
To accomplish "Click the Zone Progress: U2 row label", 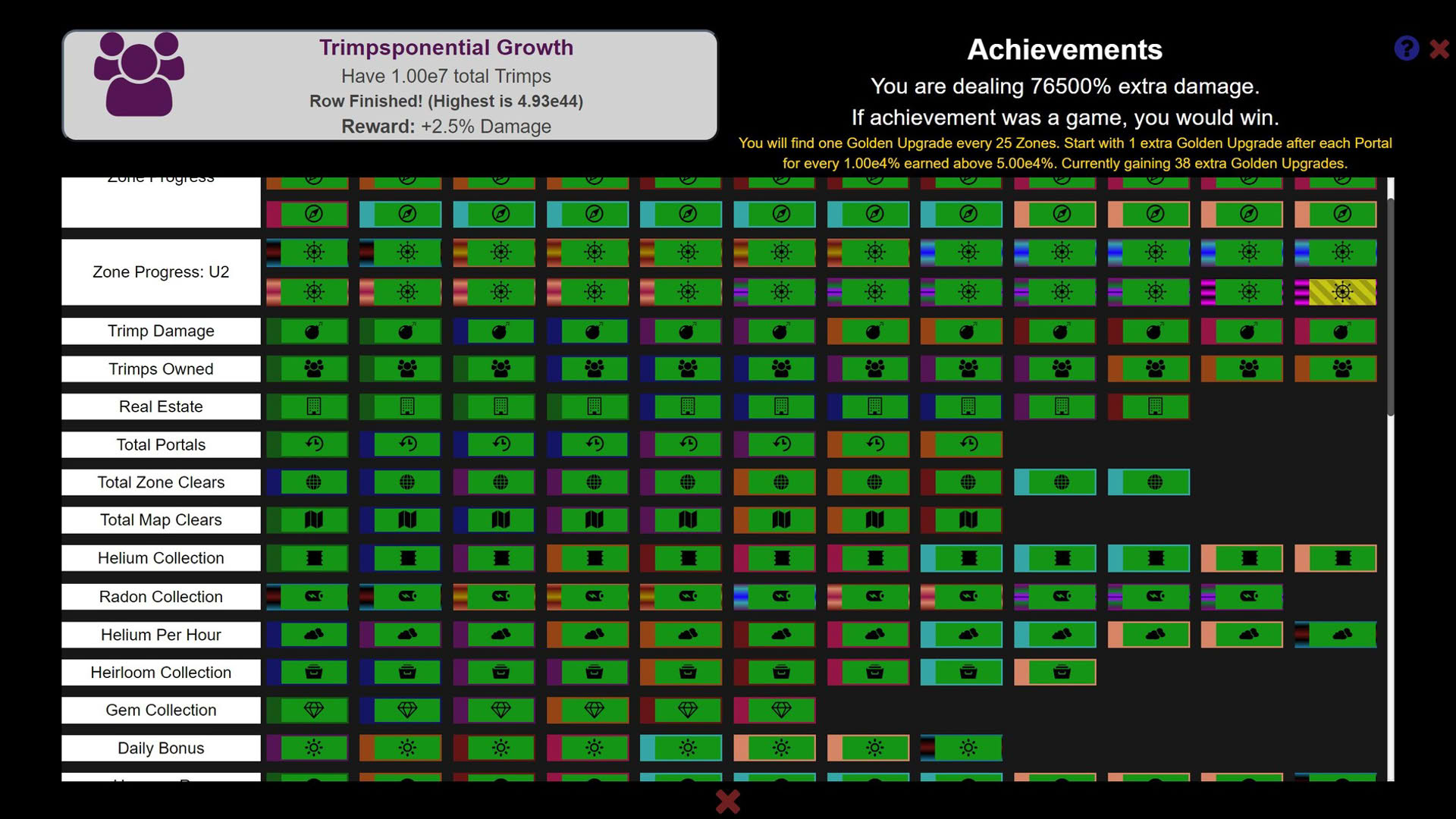I will [161, 272].
